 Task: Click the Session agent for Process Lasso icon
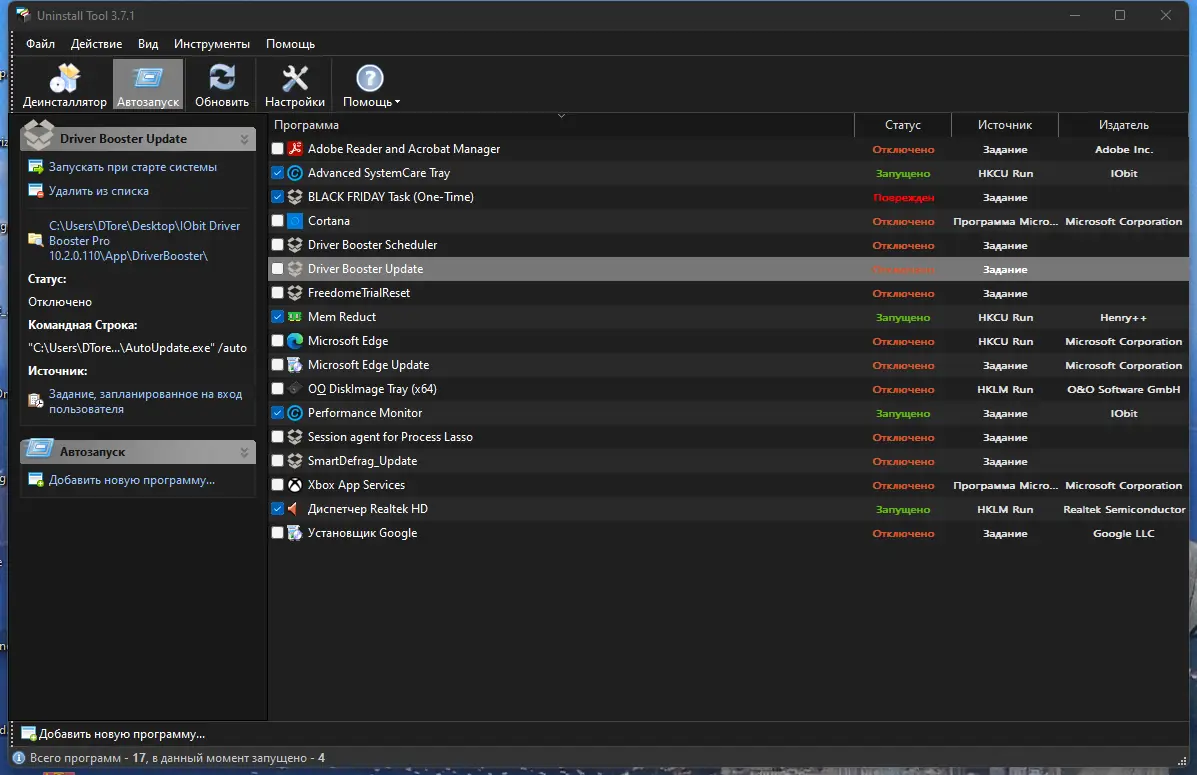pyautogui.click(x=295, y=437)
